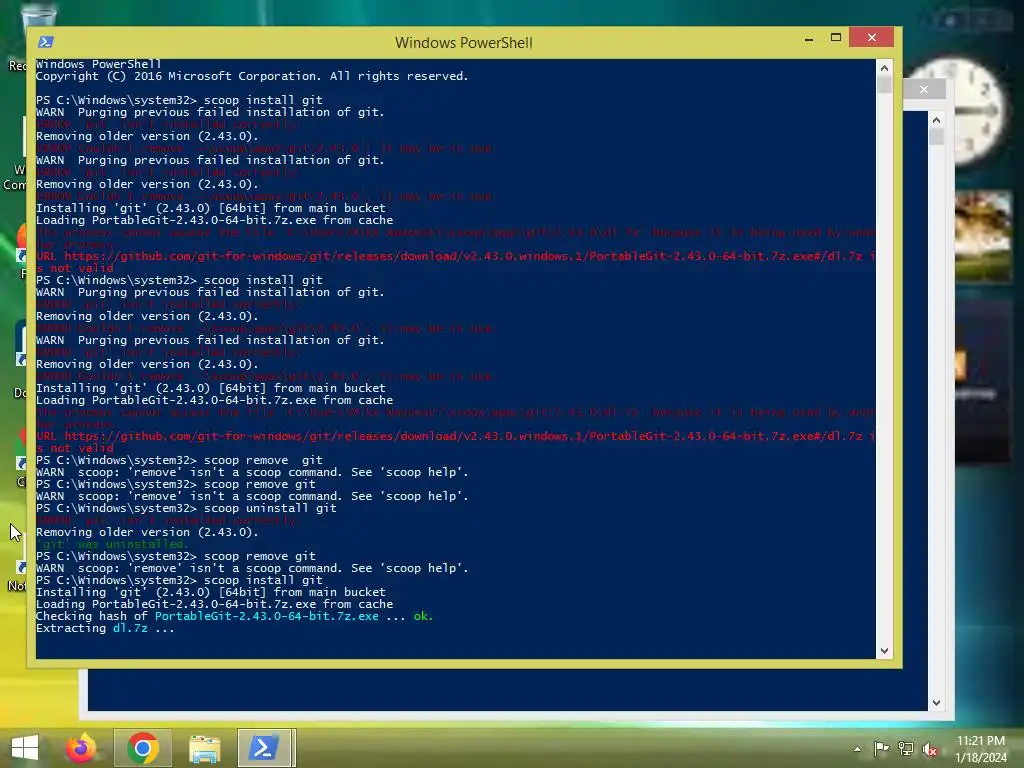Click the scroll down arrow in the PowerShell window

(884, 650)
